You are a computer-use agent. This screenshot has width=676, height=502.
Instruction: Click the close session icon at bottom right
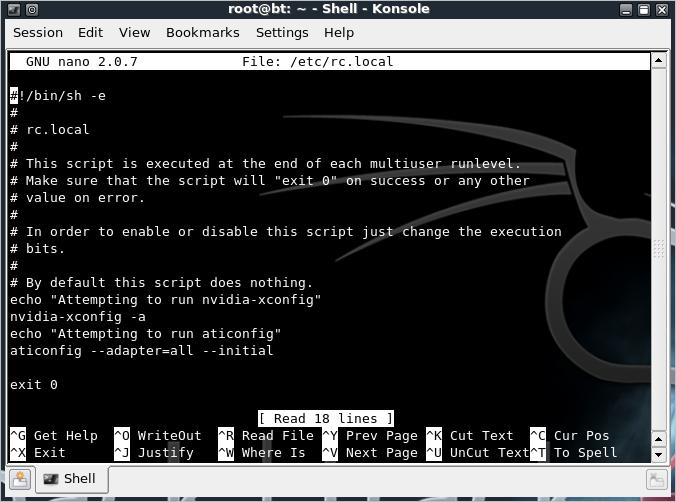pos(656,480)
